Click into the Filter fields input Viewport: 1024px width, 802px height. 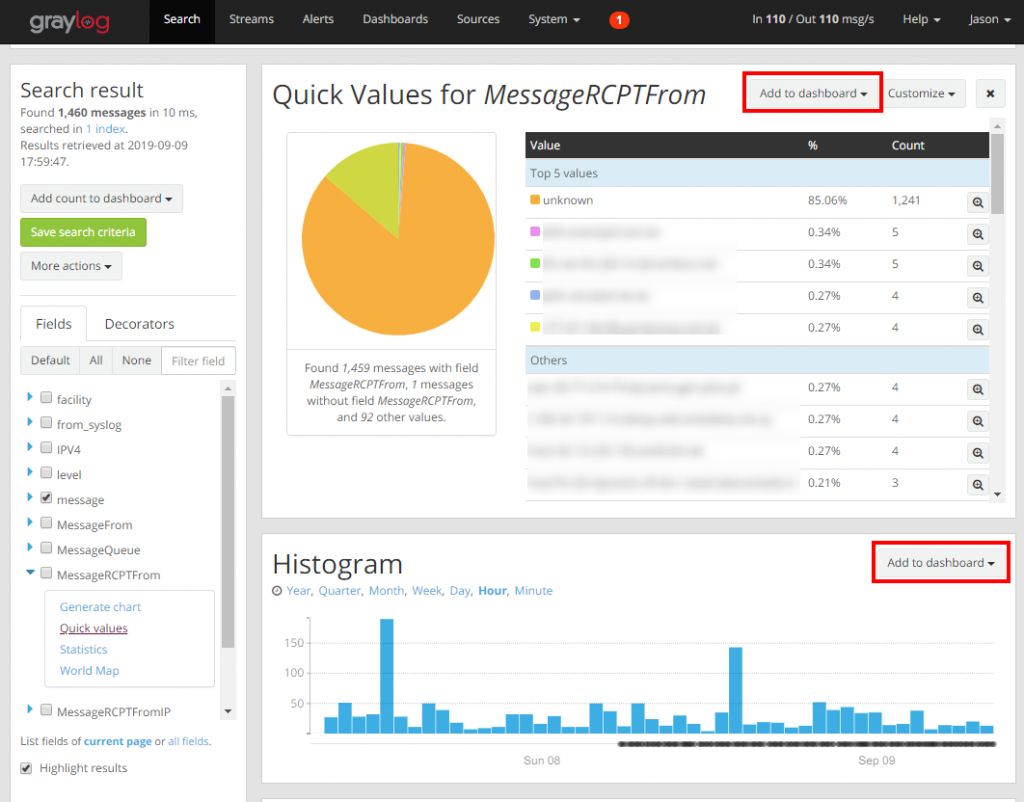coord(199,361)
